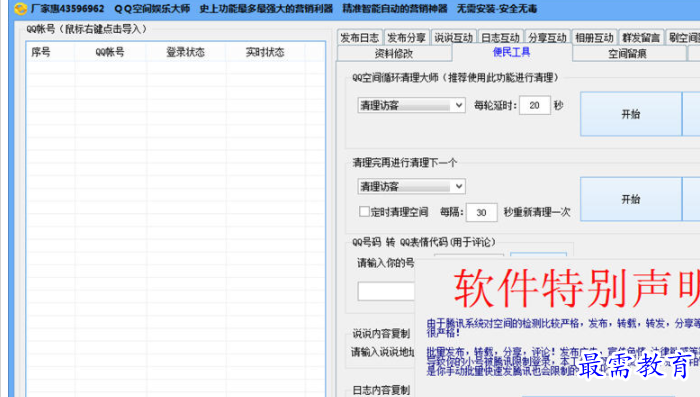Enable the 定时清理空间 checkbox
This screenshot has width=700, height=397.
click(x=364, y=212)
